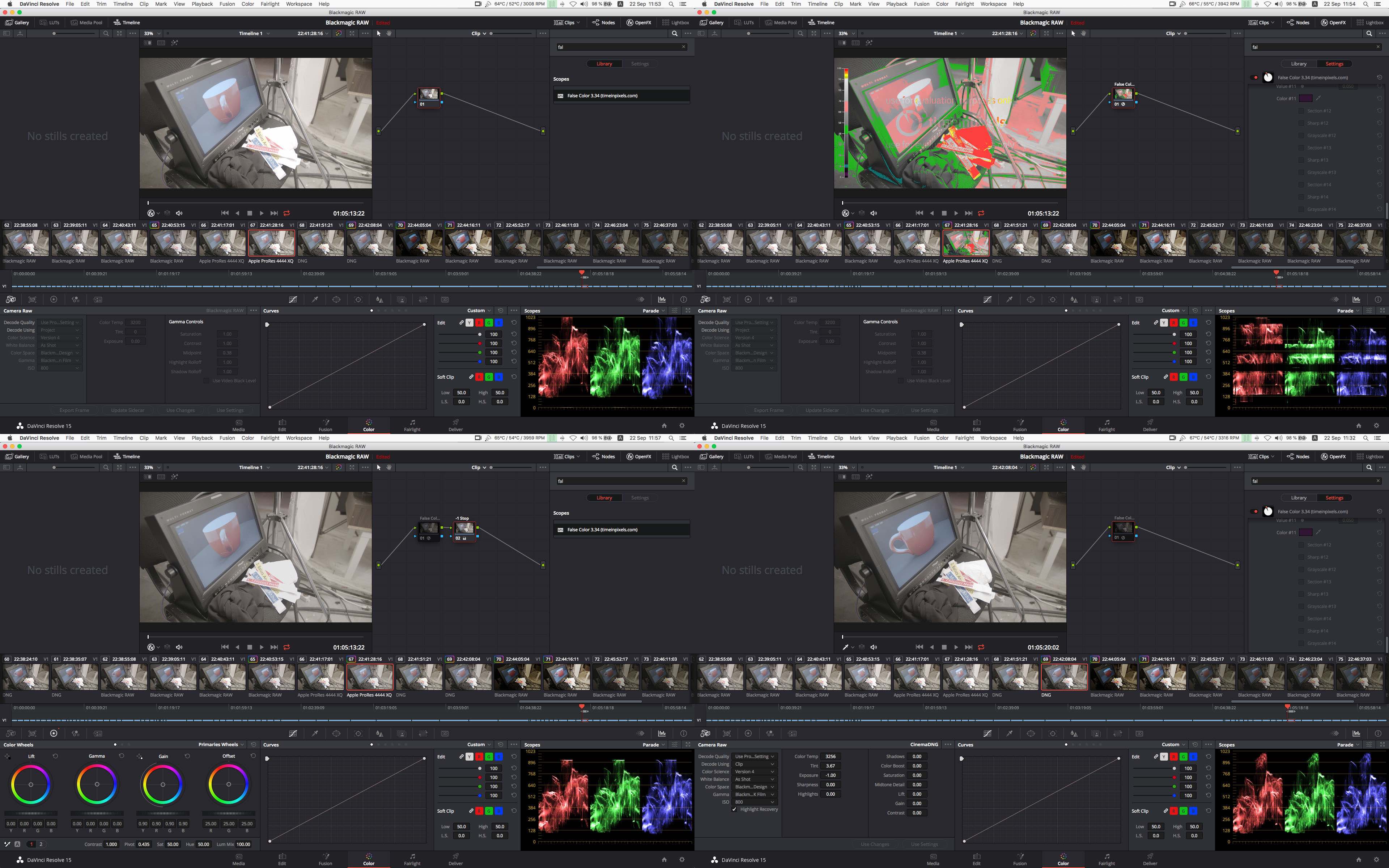Open scope settings icon in bottom-left window
Image resolution: width=1389 pixels, height=868 pixels.
click(674, 745)
